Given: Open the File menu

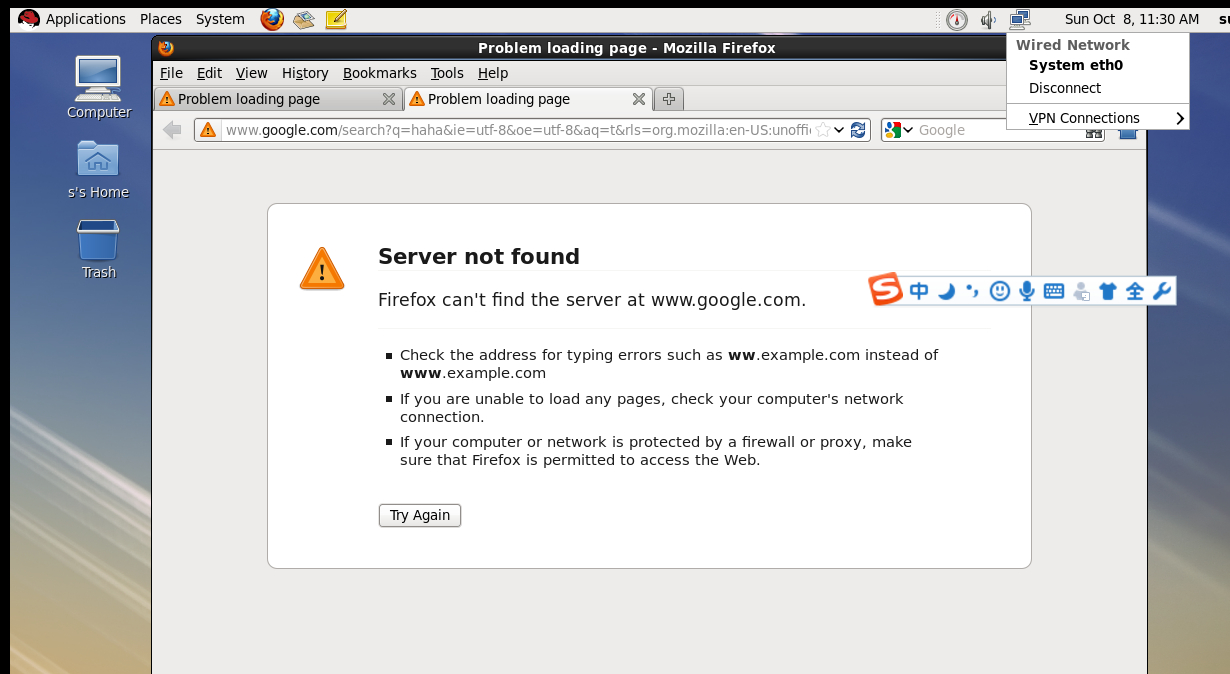Looking at the screenshot, I should 171,73.
